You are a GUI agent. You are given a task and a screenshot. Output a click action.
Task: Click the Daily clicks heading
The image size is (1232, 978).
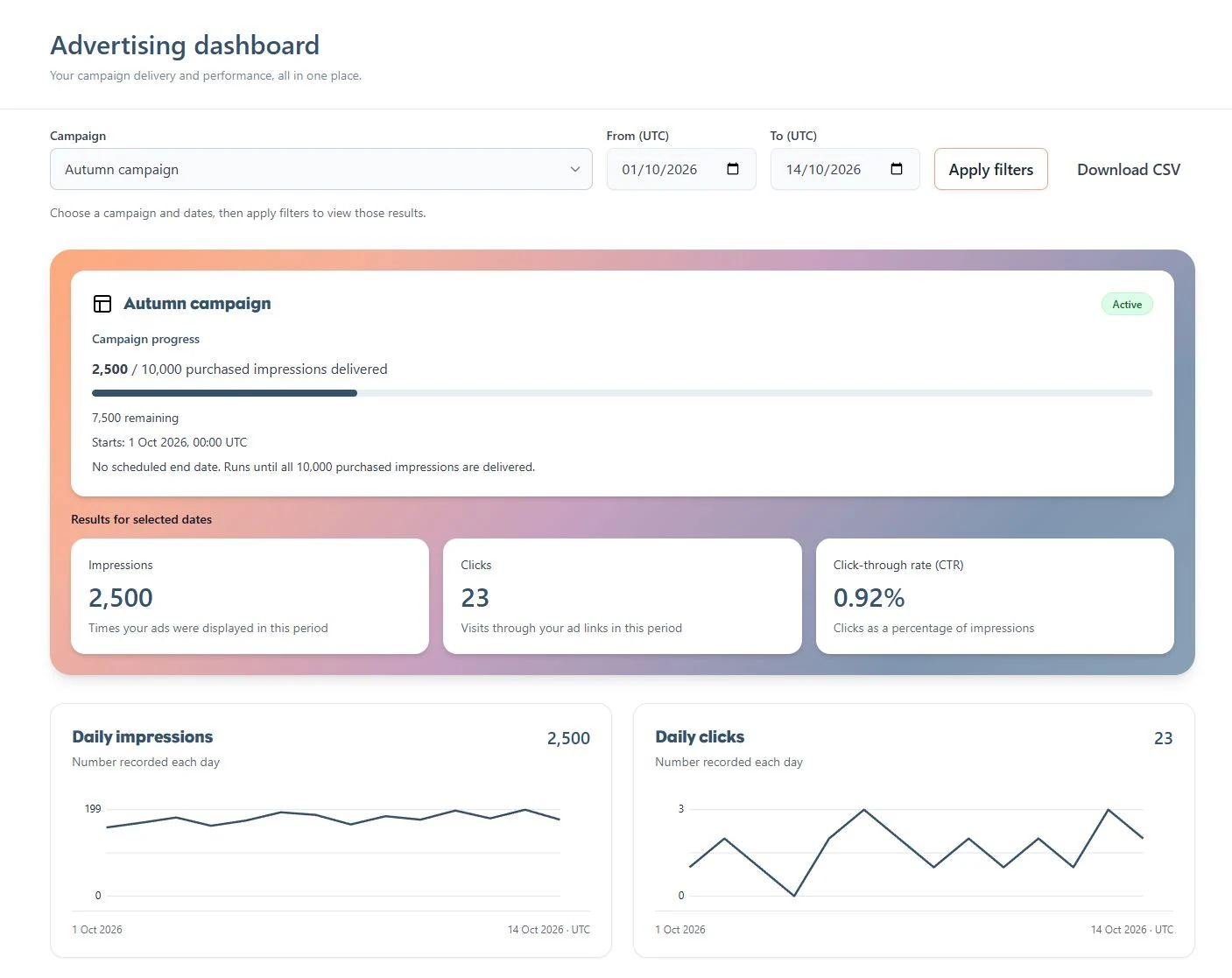[700, 737]
